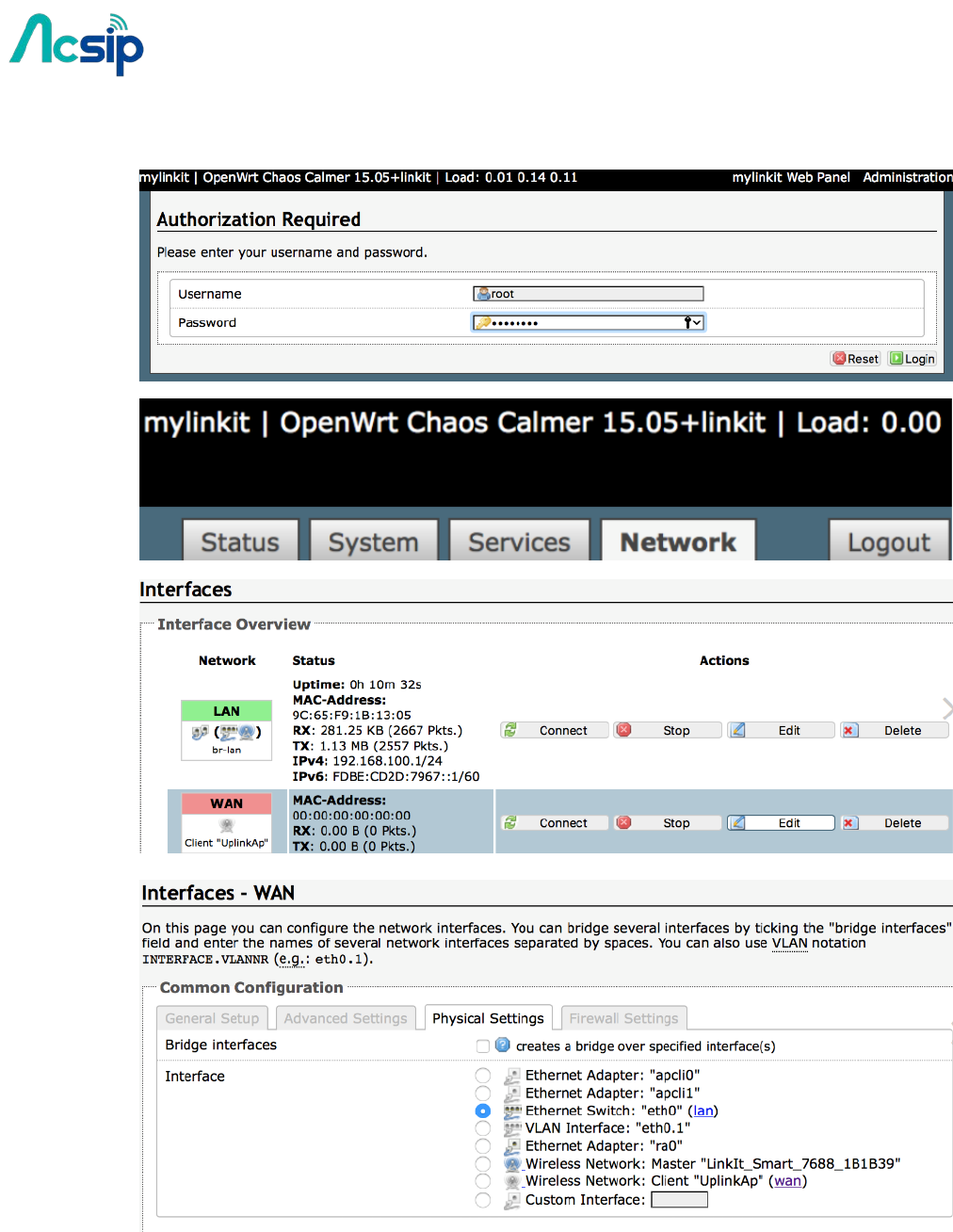Click the Custom Interface text box
The height and width of the screenshot is (1232, 953).
(679, 1200)
